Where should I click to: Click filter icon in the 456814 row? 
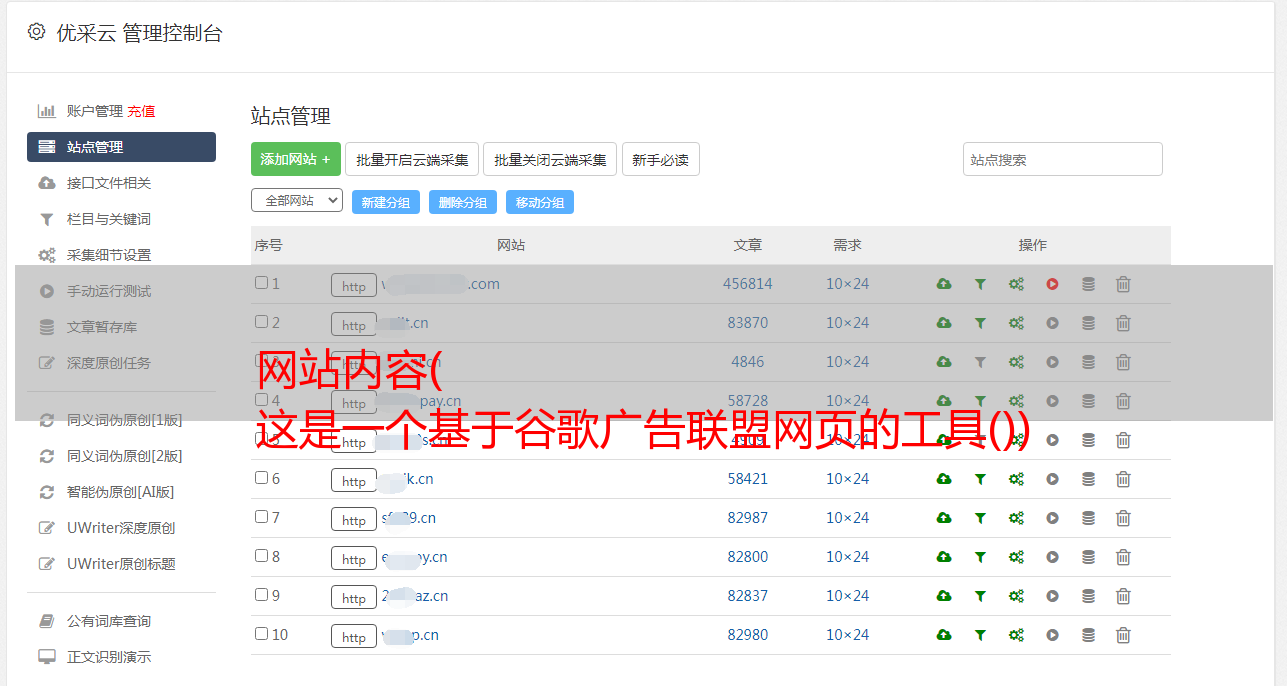(x=980, y=284)
